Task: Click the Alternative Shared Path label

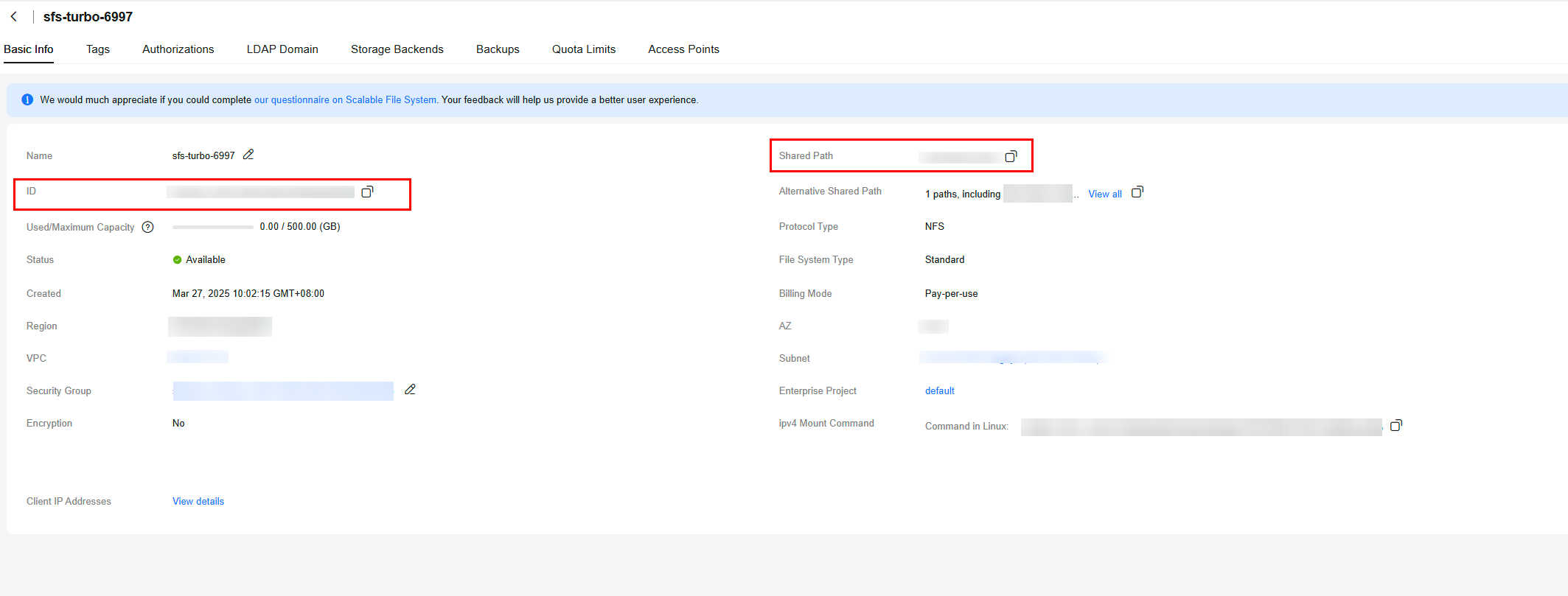Action: point(830,191)
